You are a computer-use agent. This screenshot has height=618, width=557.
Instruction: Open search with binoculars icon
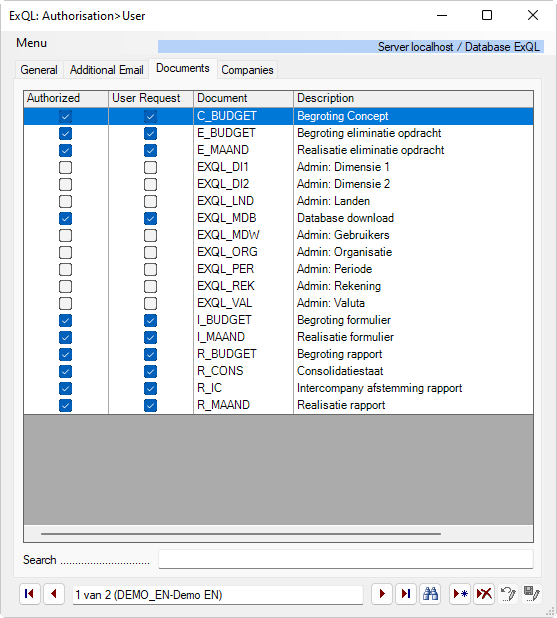tap(430, 594)
